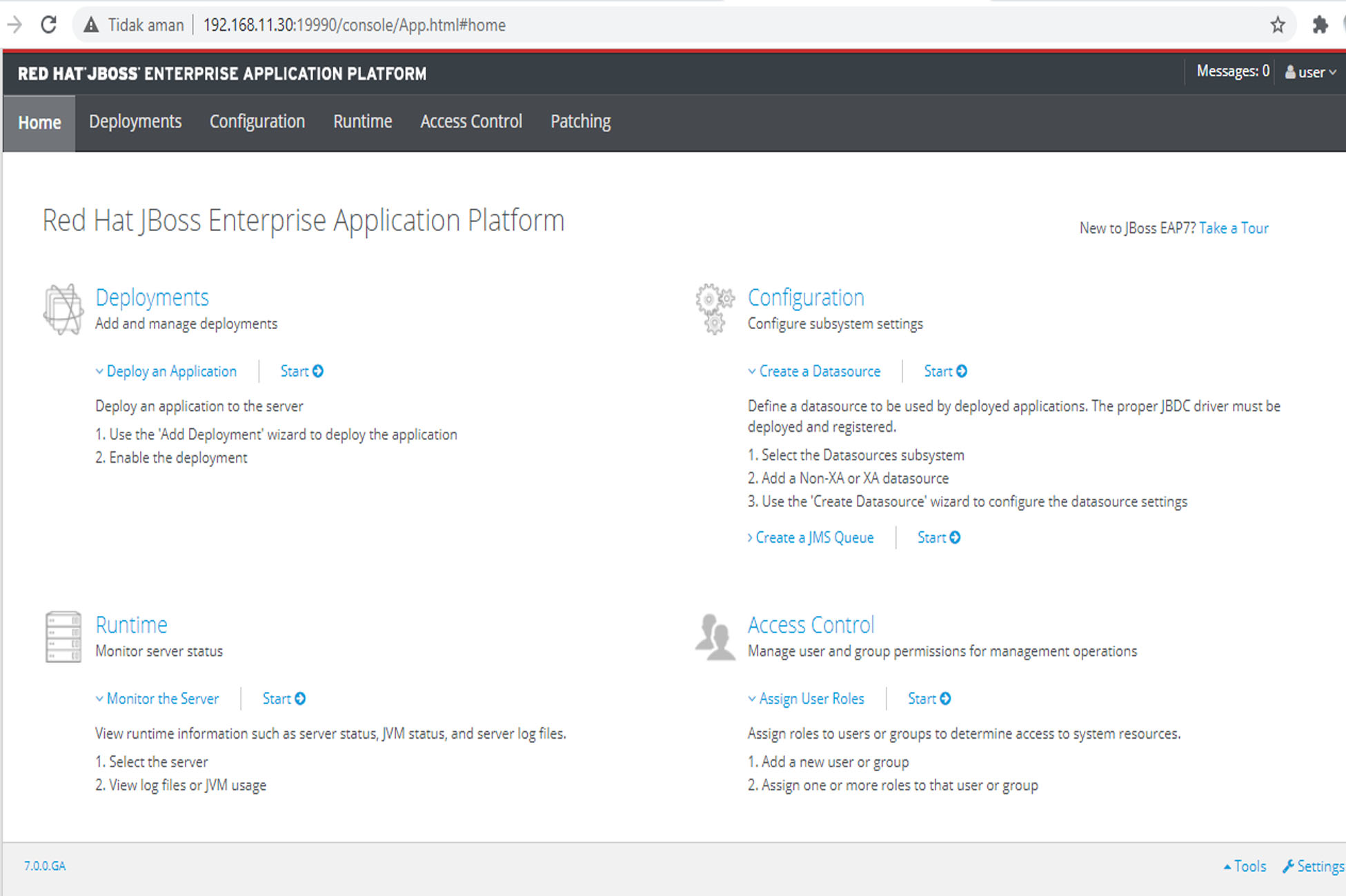The height and width of the screenshot is (896, 1346).
Task: Open the browser extensions puzzle icon
Action: (x=1320, y=25)
